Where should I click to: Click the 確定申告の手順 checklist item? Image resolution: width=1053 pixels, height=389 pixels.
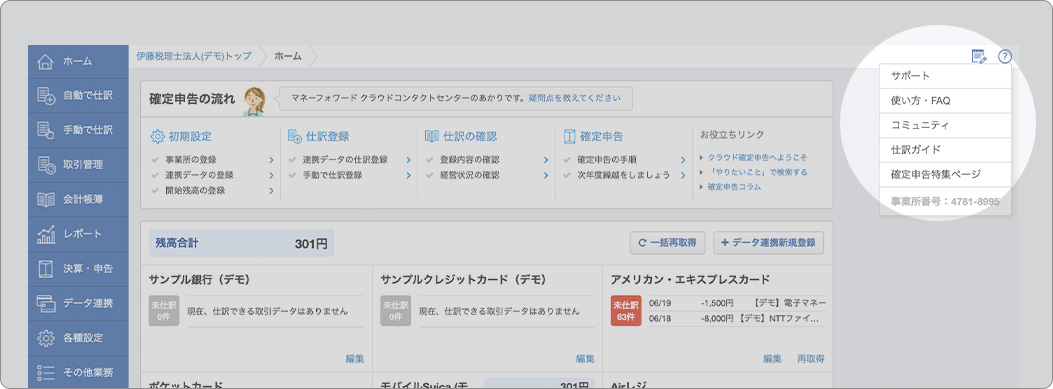607,160
